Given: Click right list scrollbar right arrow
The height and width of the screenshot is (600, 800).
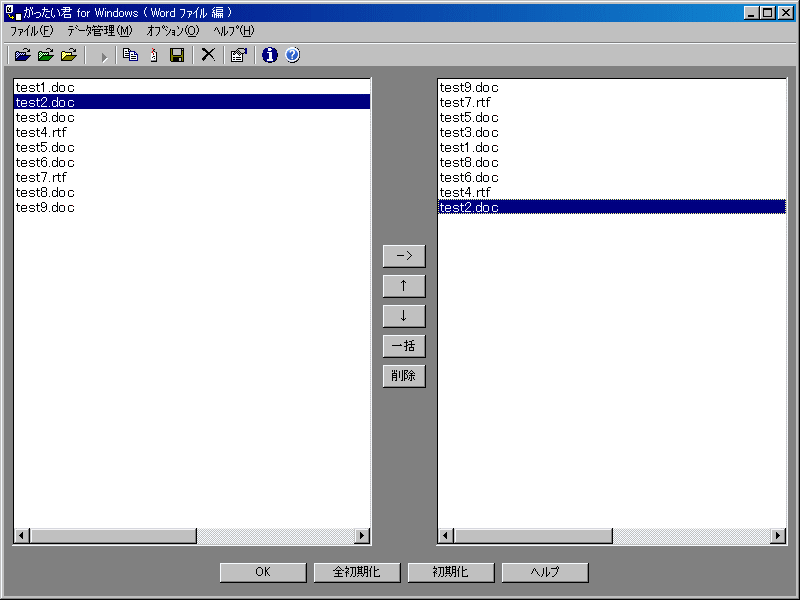Looking at the screenshot, I should point(778,535).
